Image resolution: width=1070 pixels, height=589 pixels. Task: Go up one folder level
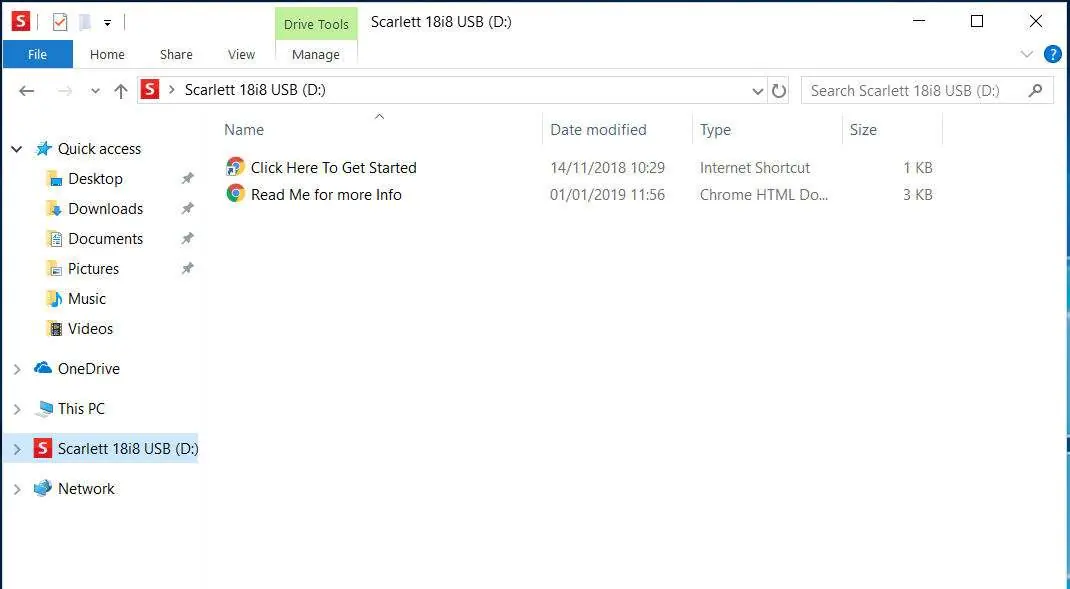point(121,91)
